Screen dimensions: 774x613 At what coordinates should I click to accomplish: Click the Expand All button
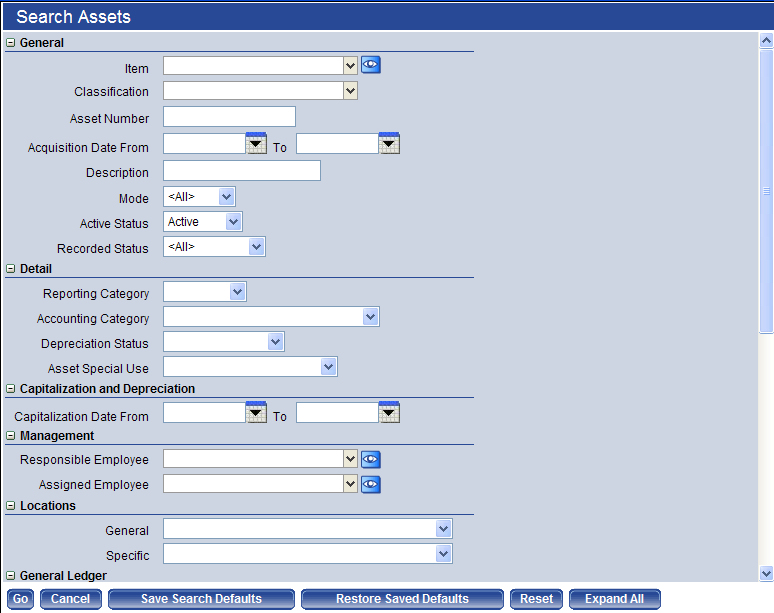click(614, 599)
